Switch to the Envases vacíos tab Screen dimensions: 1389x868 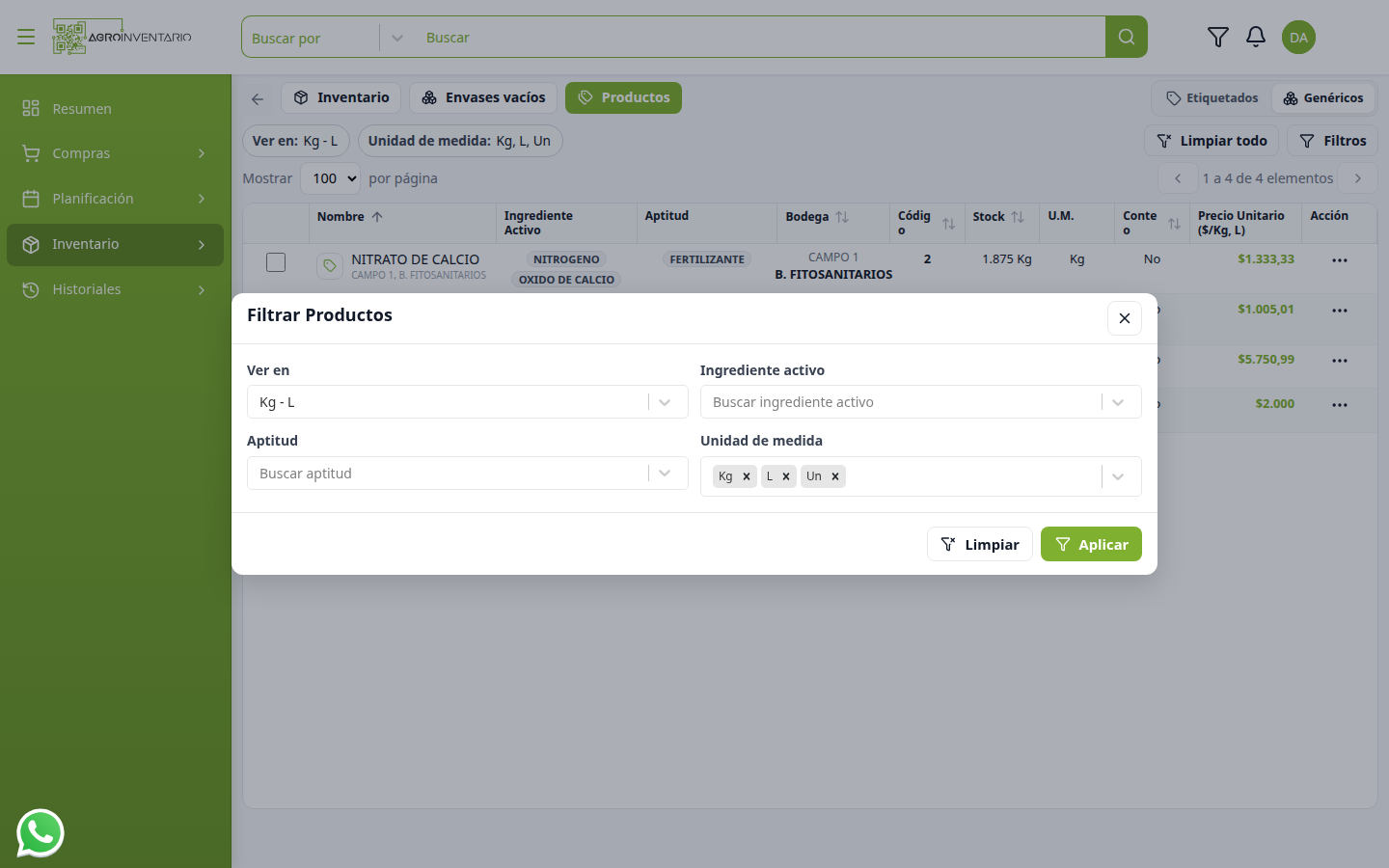pos(483,97)
